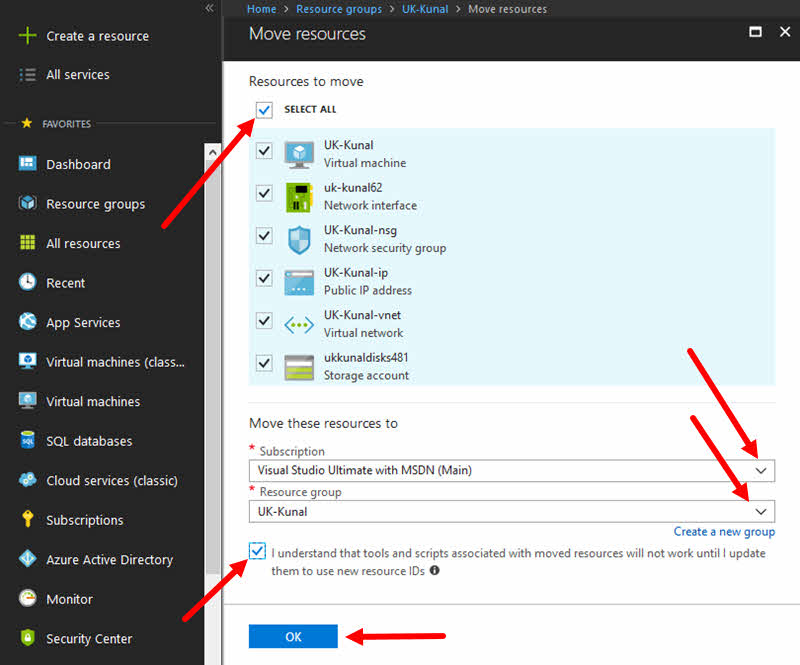Click the info icon after resource IDs text
The width and height of the screenshot is (800, 665).
[x=434, y=571]
